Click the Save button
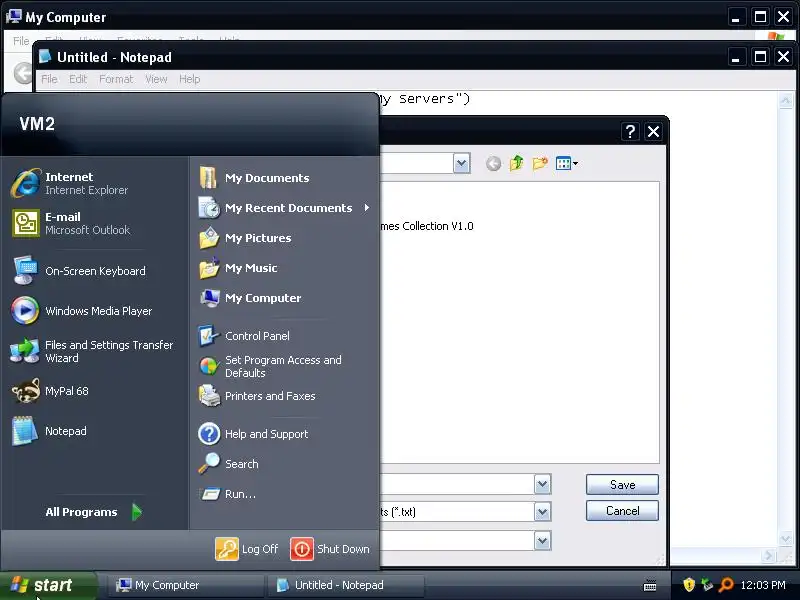This screenshot has height=600, width=800. coord(622,485)
